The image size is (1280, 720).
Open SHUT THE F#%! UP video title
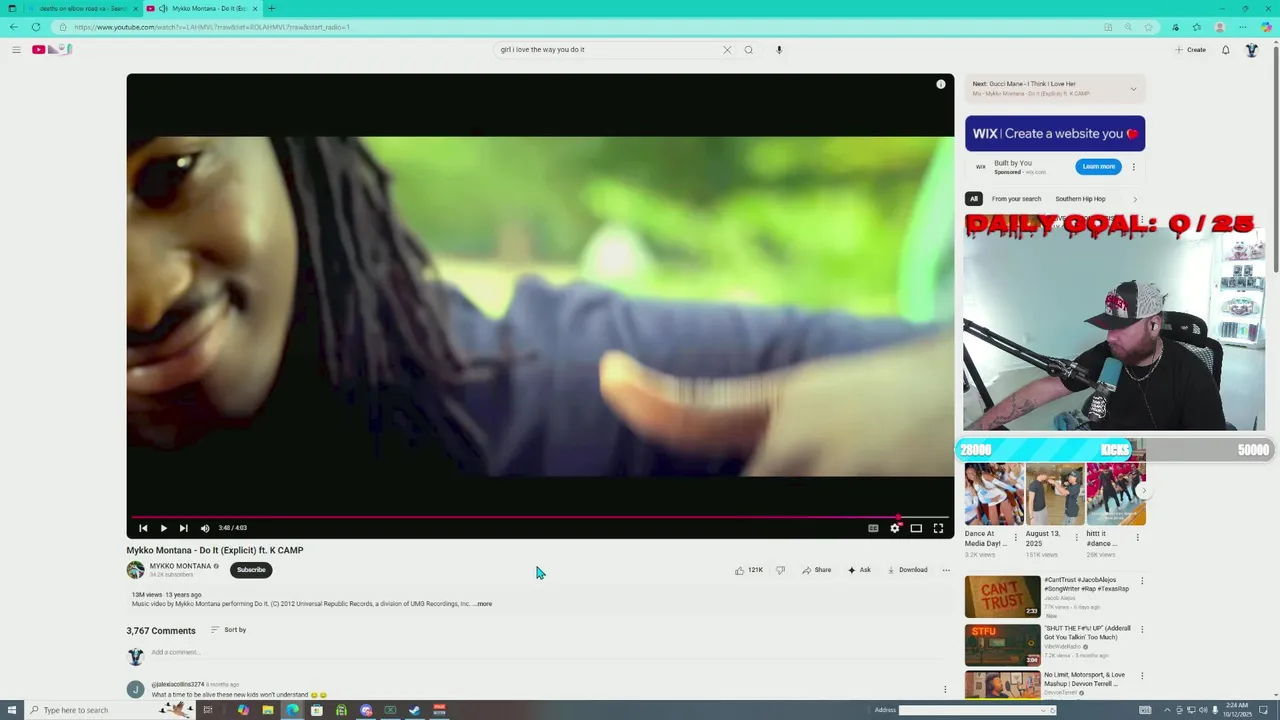1087,633
